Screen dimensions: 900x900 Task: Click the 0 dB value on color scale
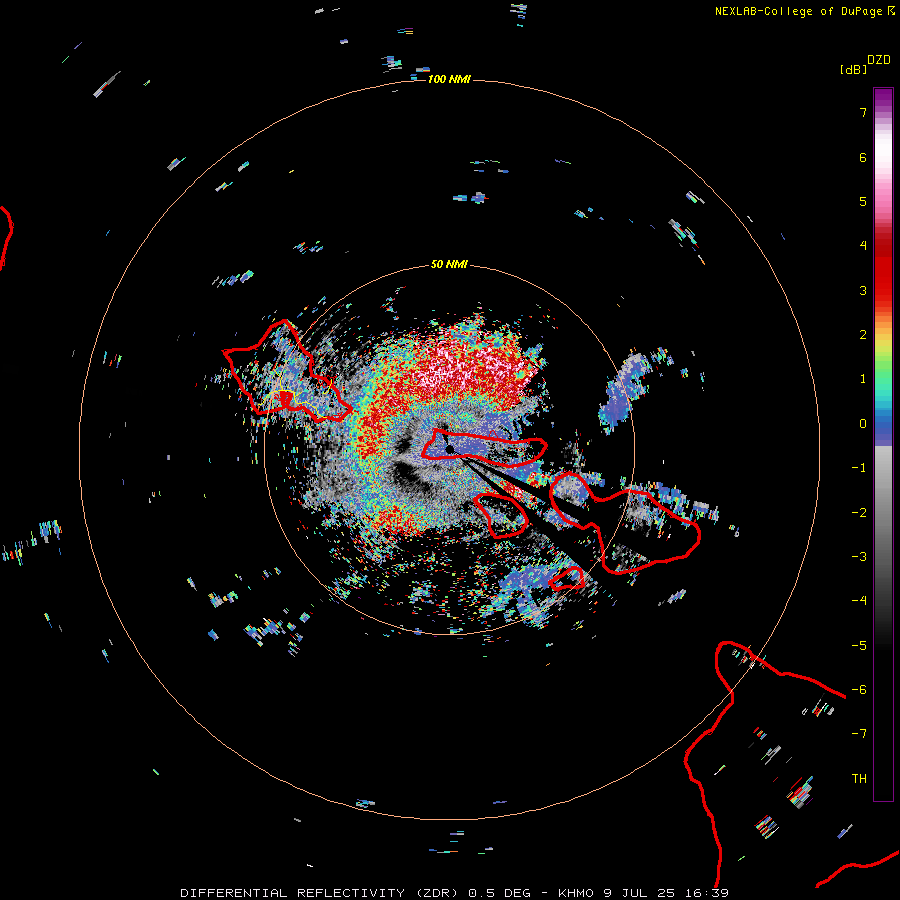coord(863,424)
